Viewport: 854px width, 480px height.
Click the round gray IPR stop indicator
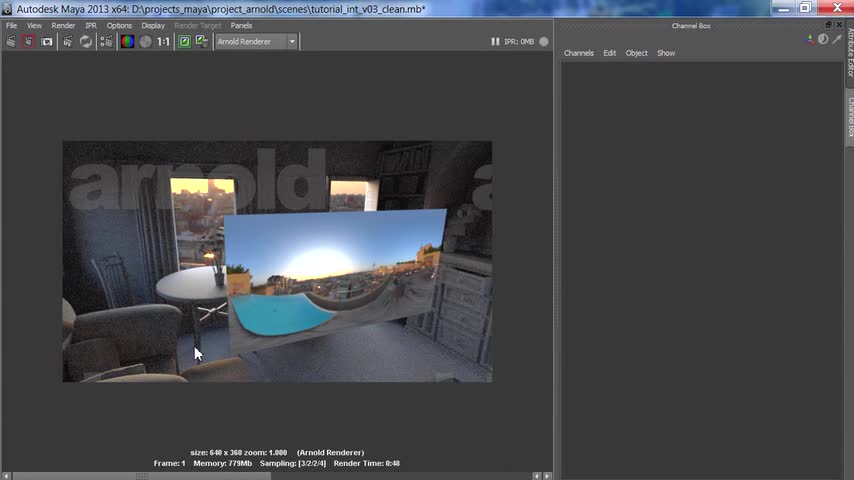coord(544,41)
